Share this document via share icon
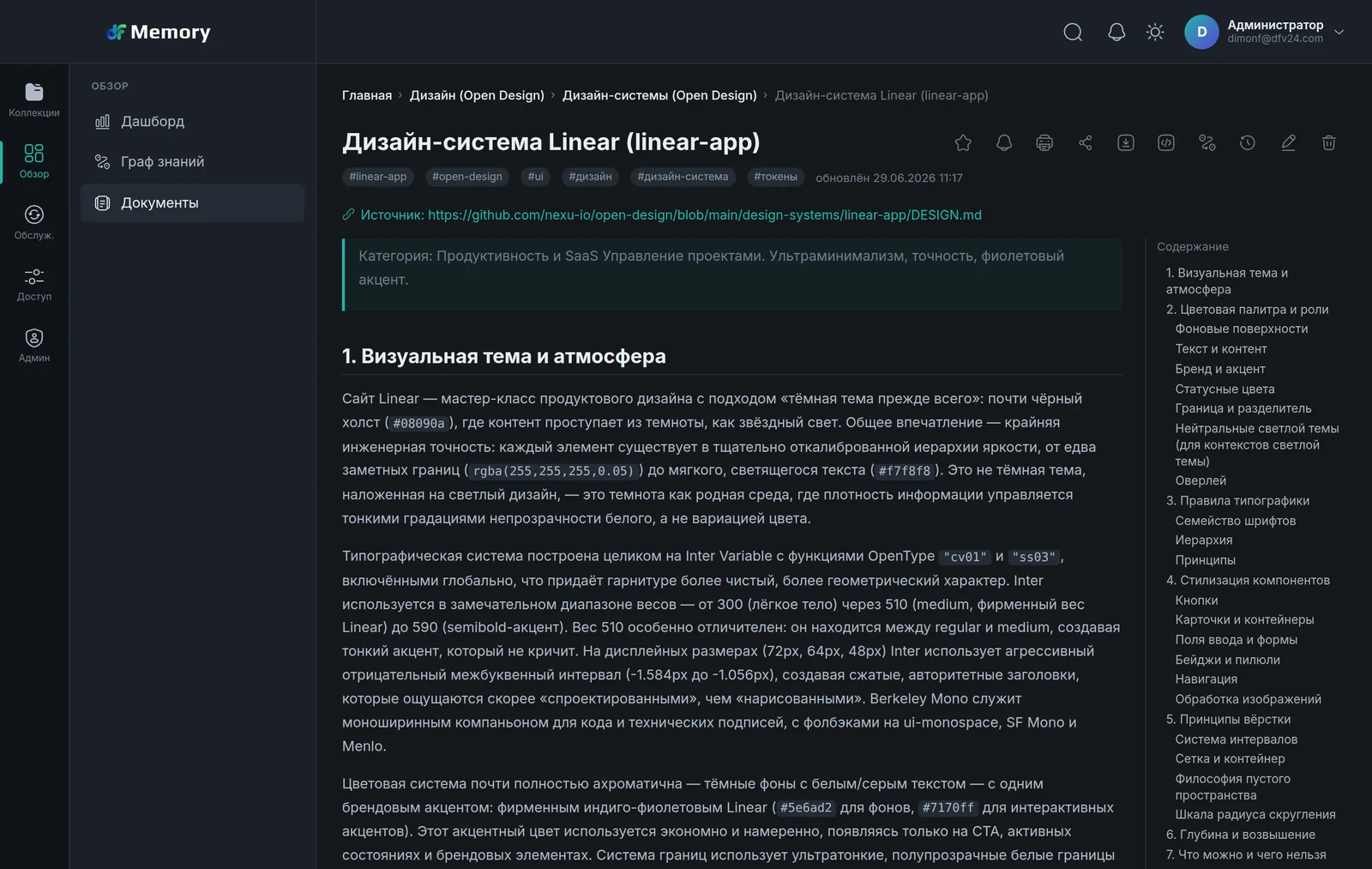Viewport: 1372px width, 869px height. click(x=1086, y=143)
